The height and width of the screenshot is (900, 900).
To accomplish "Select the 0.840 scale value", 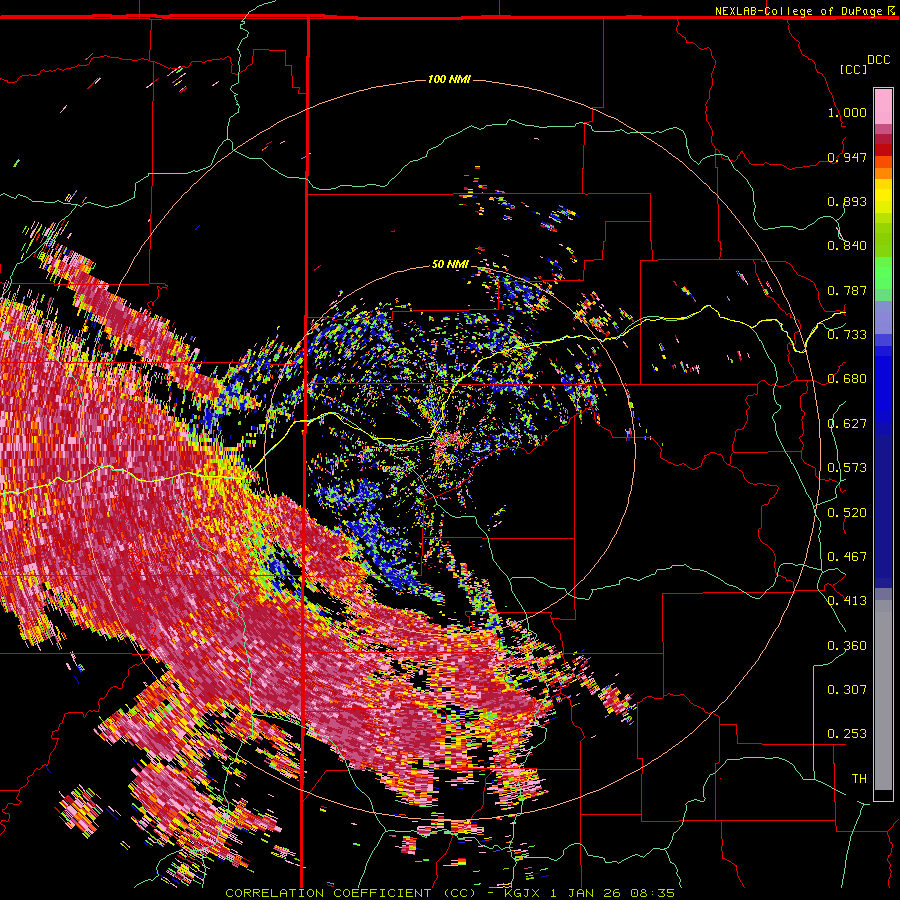I will pyautogui.click(x=847, y=246).
